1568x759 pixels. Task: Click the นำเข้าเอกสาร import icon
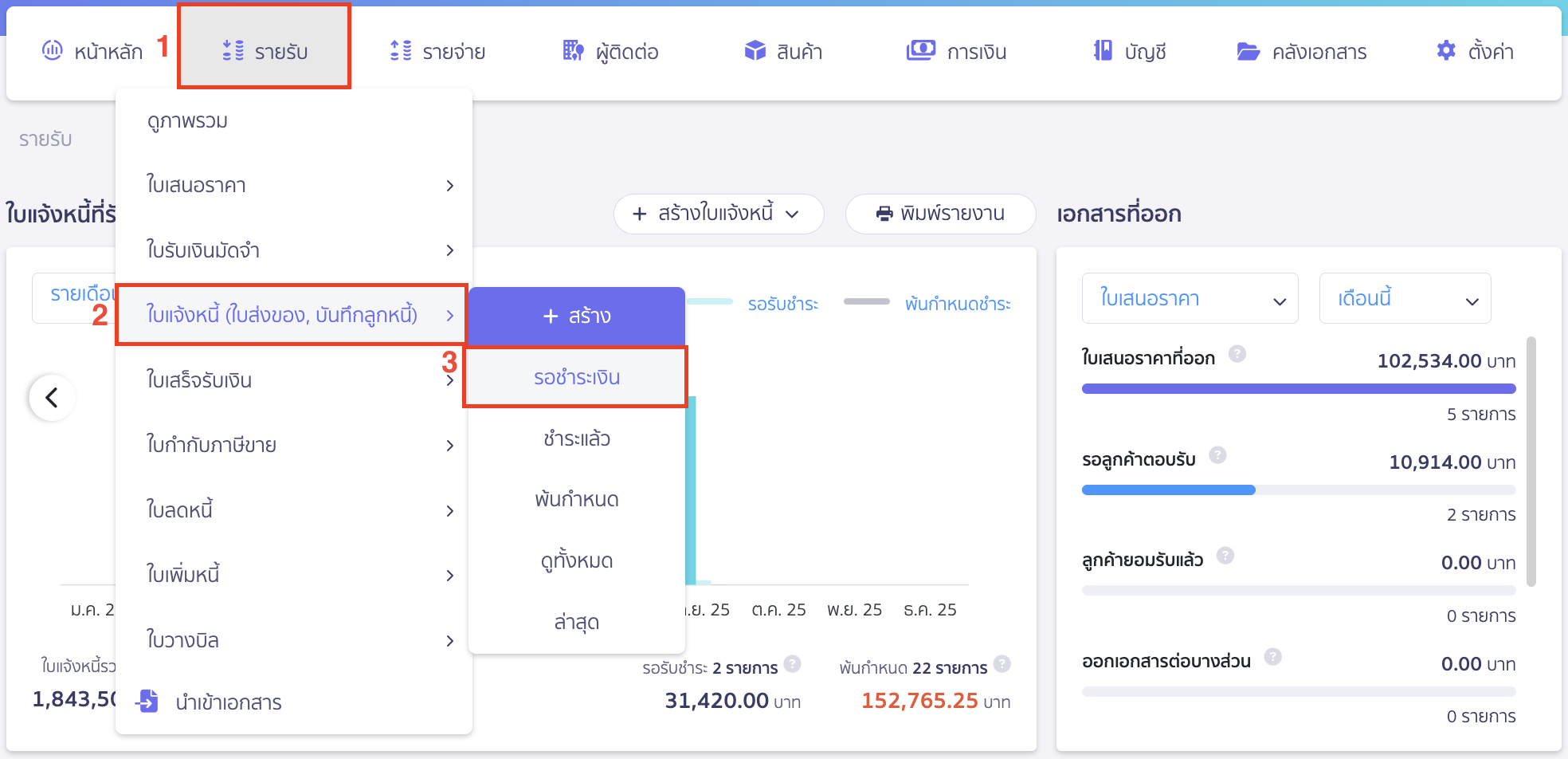click(x=147, y=702)
